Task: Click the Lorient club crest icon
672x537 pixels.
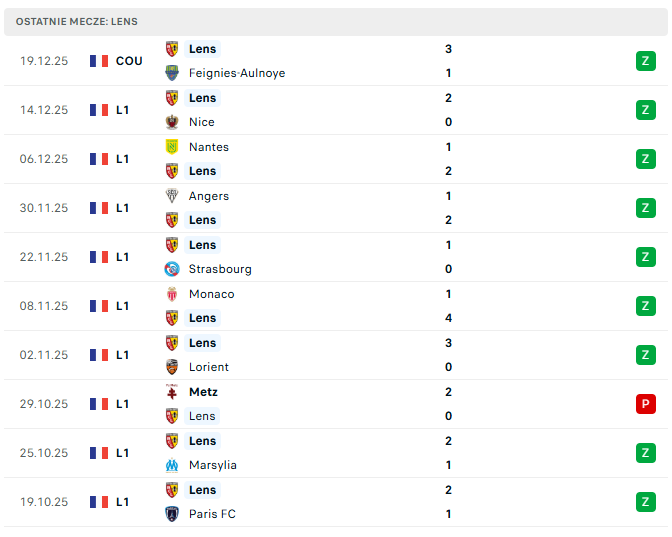Action: point(172,367)
